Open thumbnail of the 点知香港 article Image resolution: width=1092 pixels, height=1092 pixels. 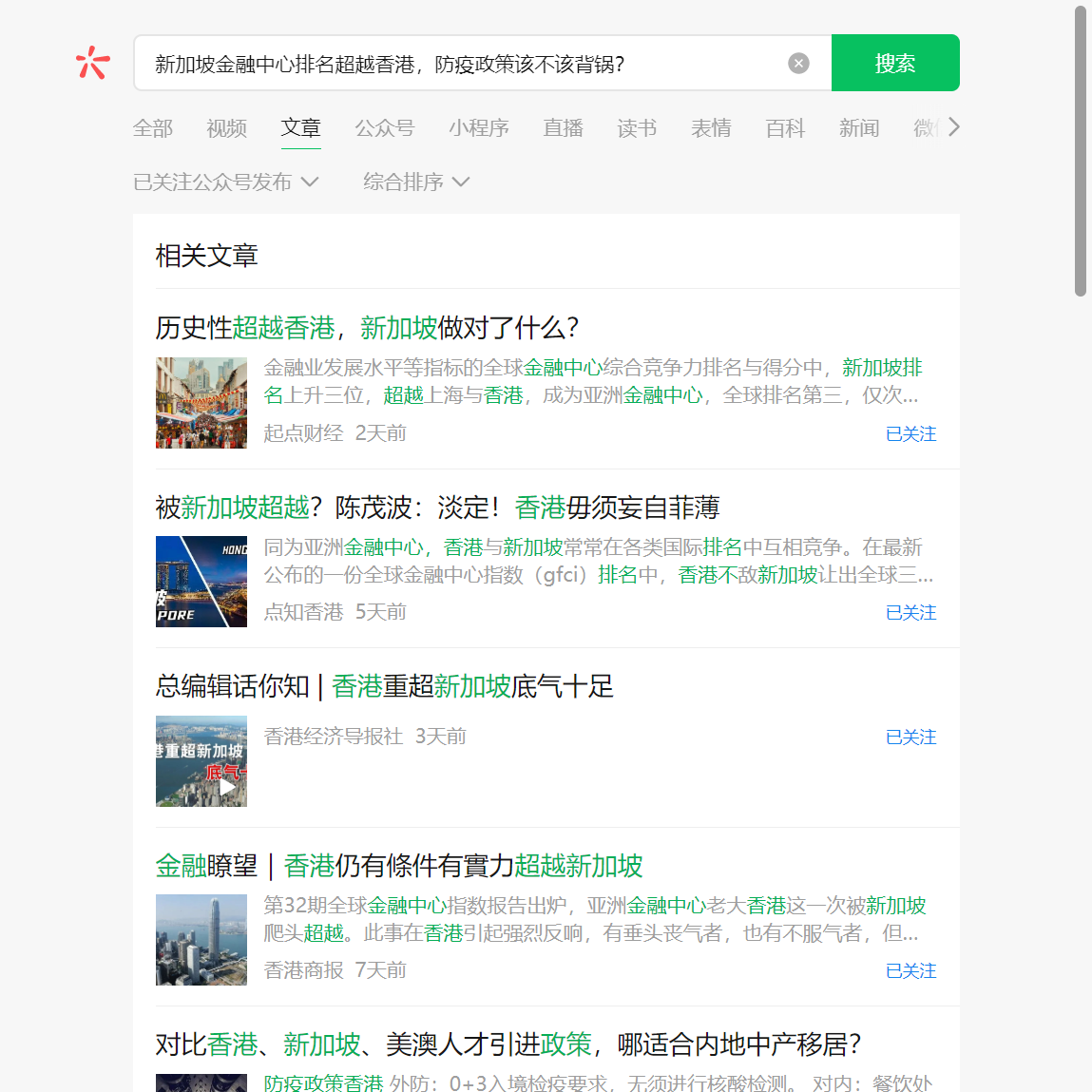pos(201,582)
